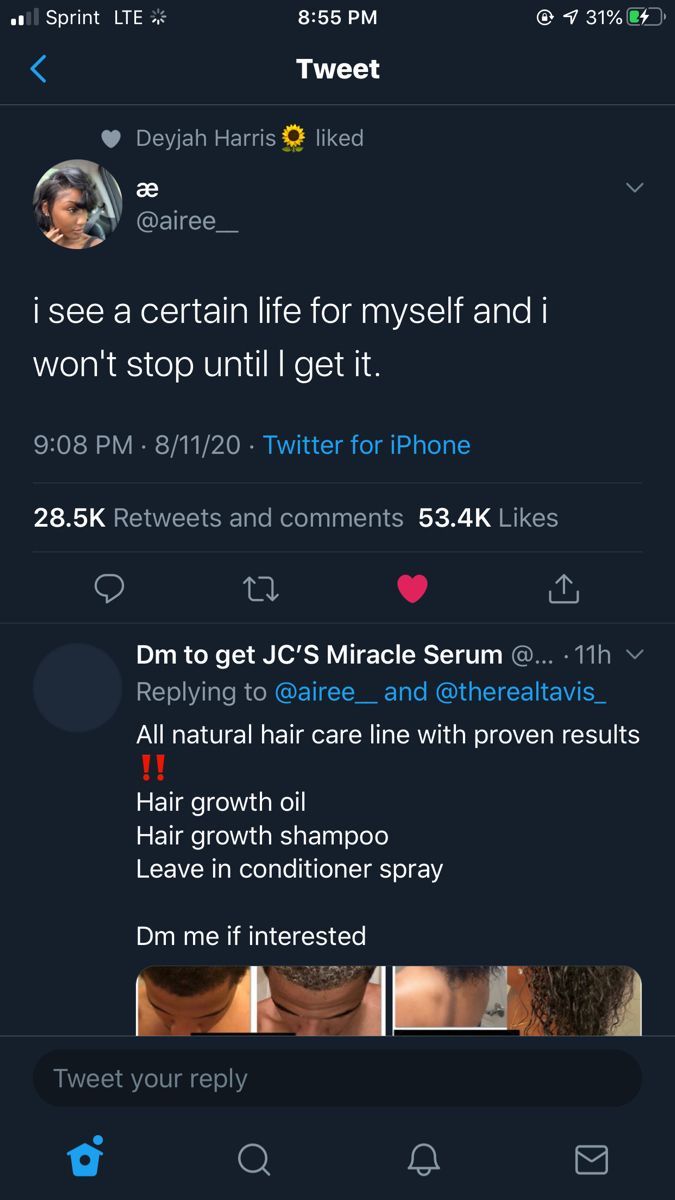
Task: Open the Miracle Serum replier's avatar
Action: pos(78,688)
